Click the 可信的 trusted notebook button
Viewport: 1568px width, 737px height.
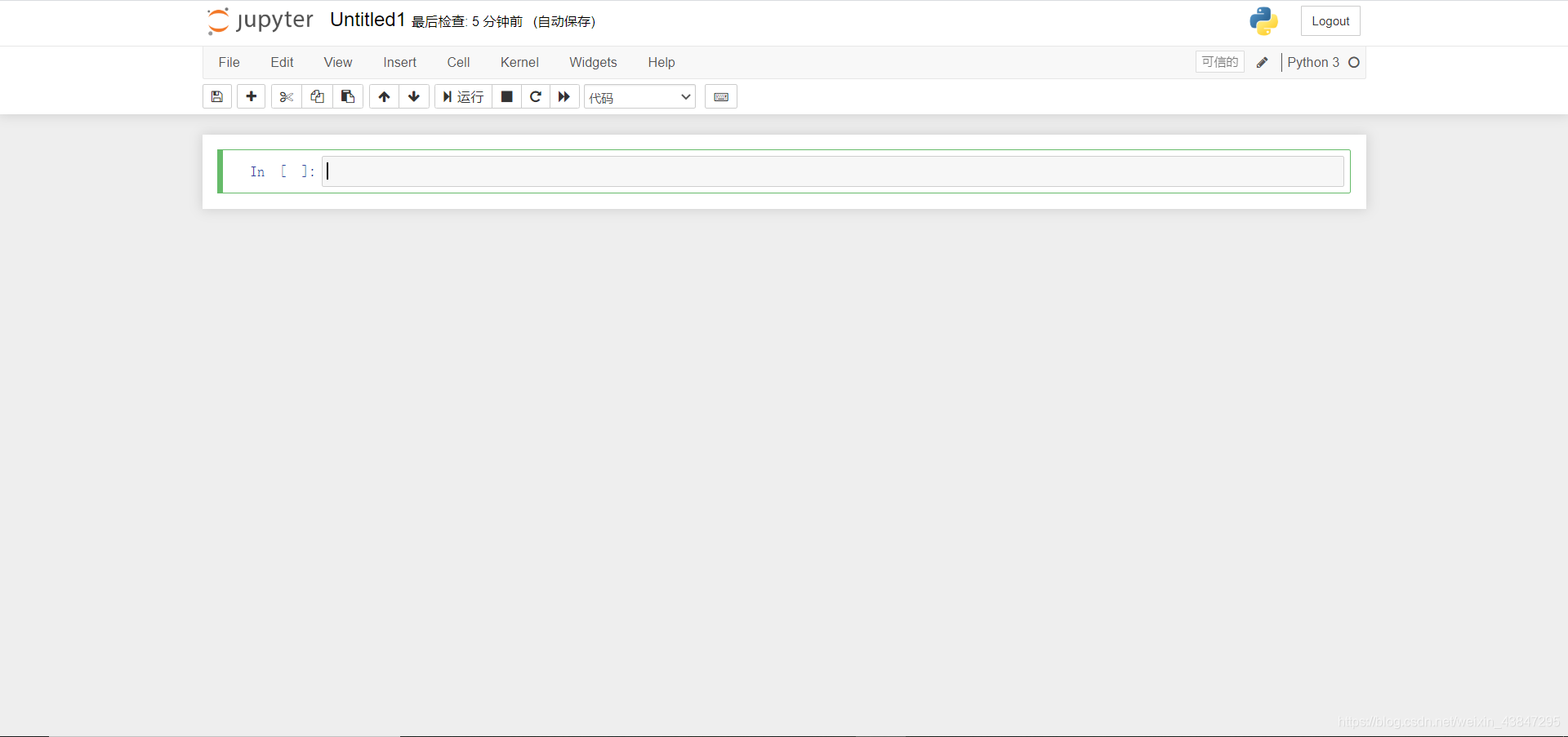pyautogui.click(x=1220, y=62)
